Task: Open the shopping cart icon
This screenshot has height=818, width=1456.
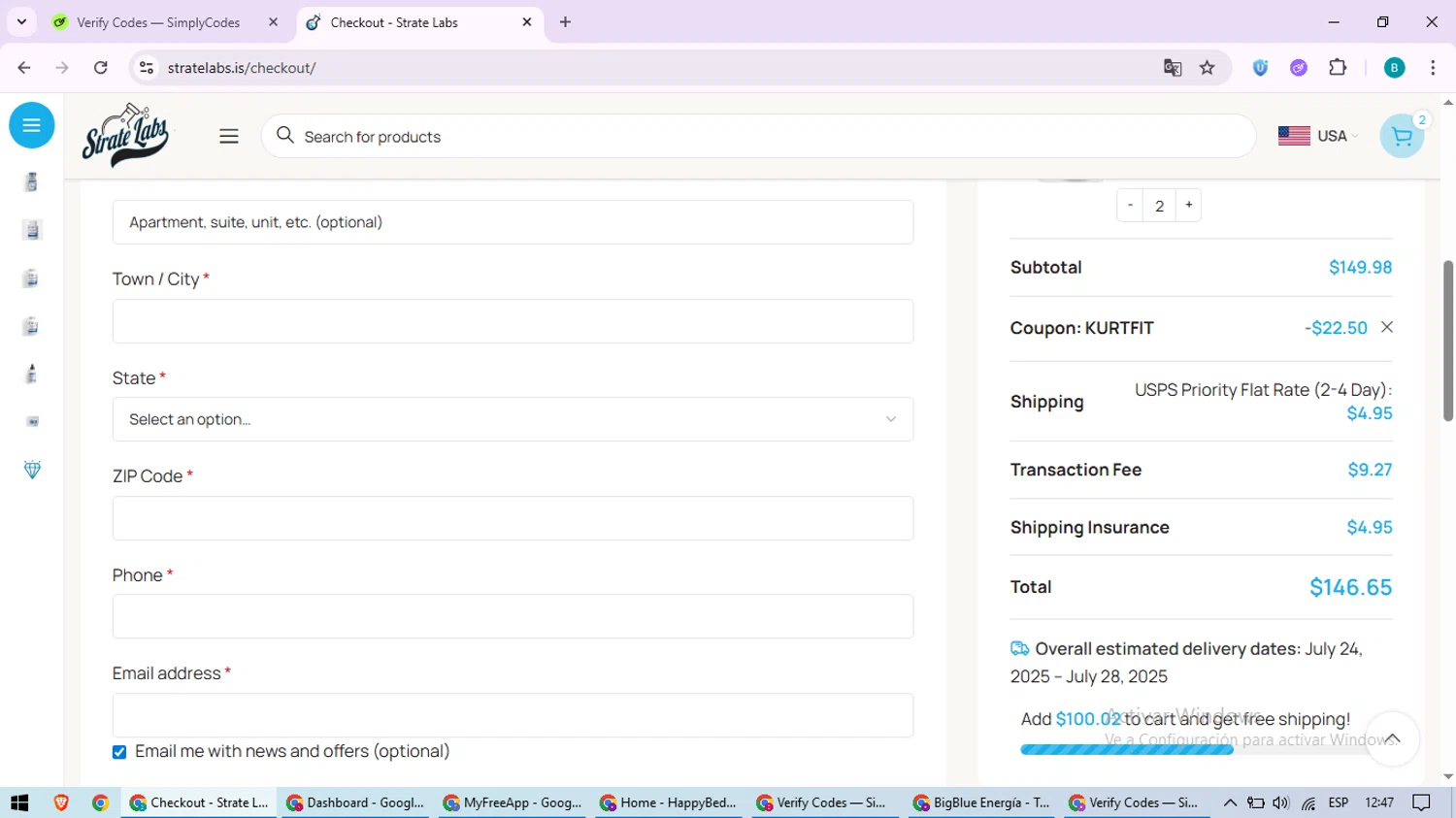Action: 1402,137
